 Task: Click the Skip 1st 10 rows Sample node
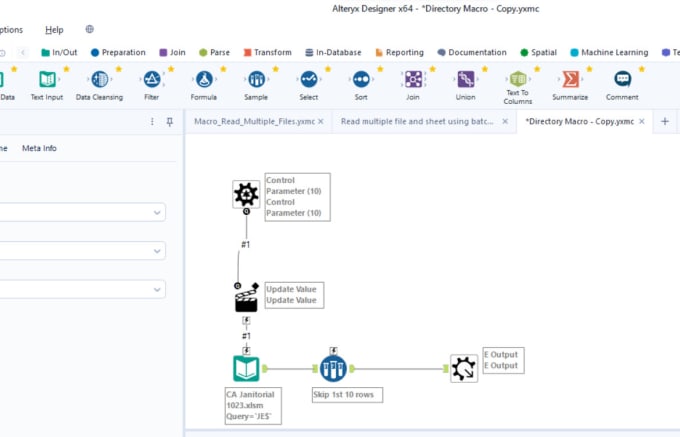click(x=333, y=369)
